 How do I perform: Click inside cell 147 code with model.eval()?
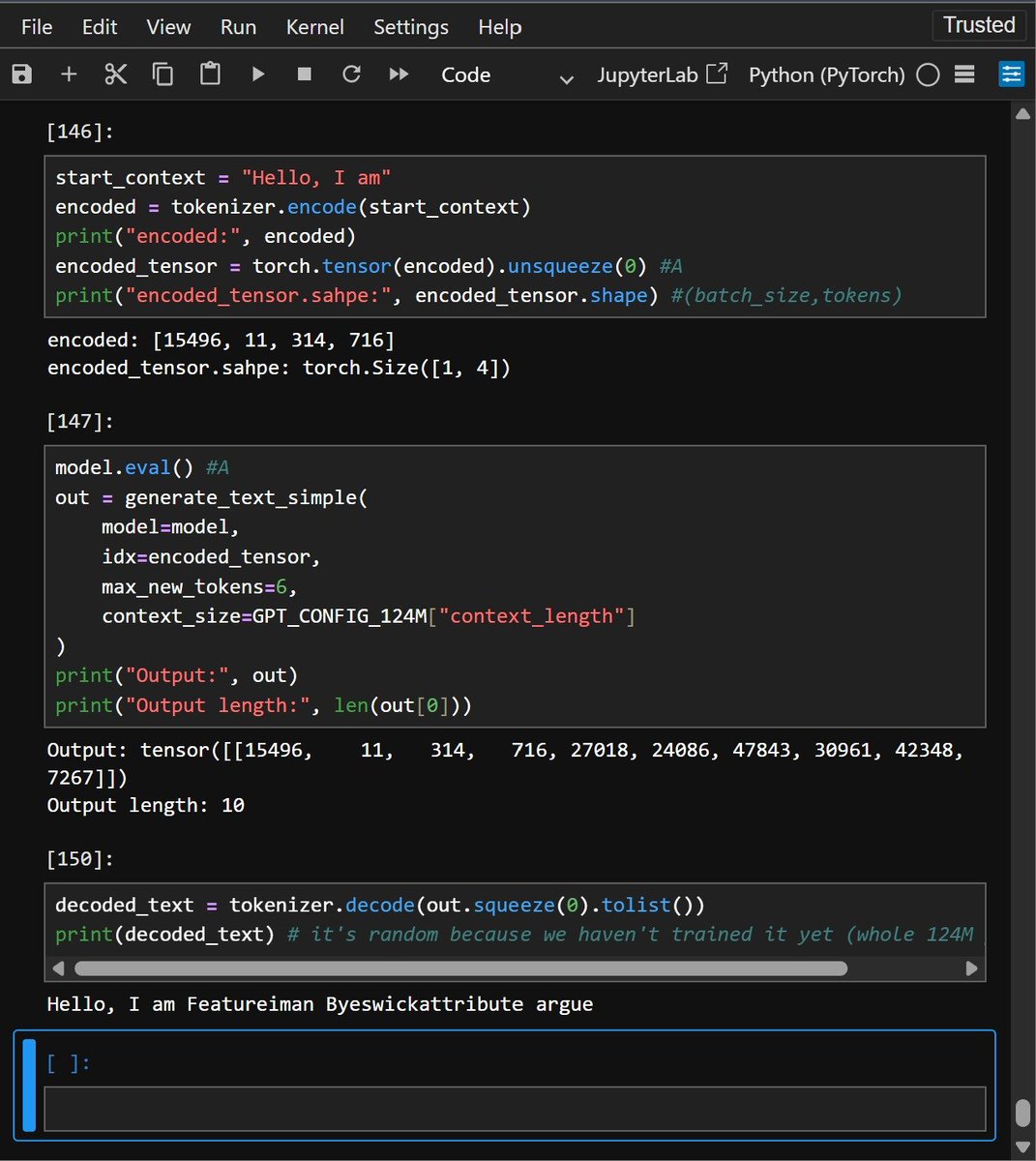point(515,586)
